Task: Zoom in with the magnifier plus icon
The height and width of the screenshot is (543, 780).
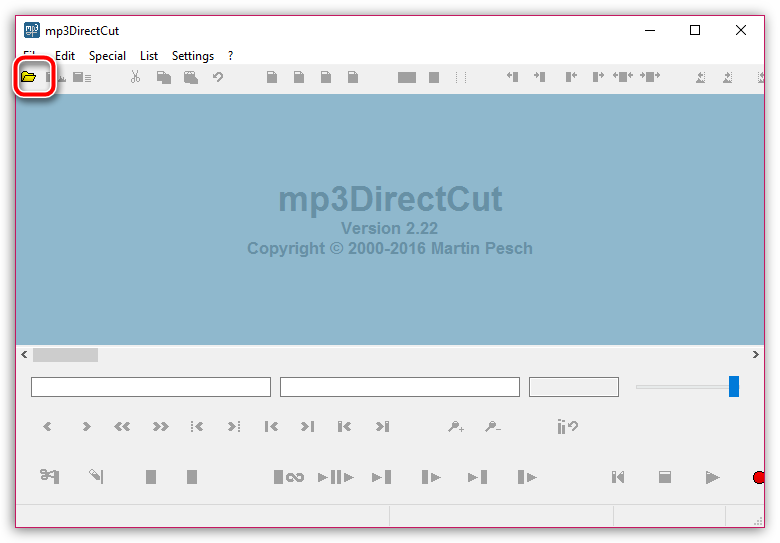Action: click(456, 426)
